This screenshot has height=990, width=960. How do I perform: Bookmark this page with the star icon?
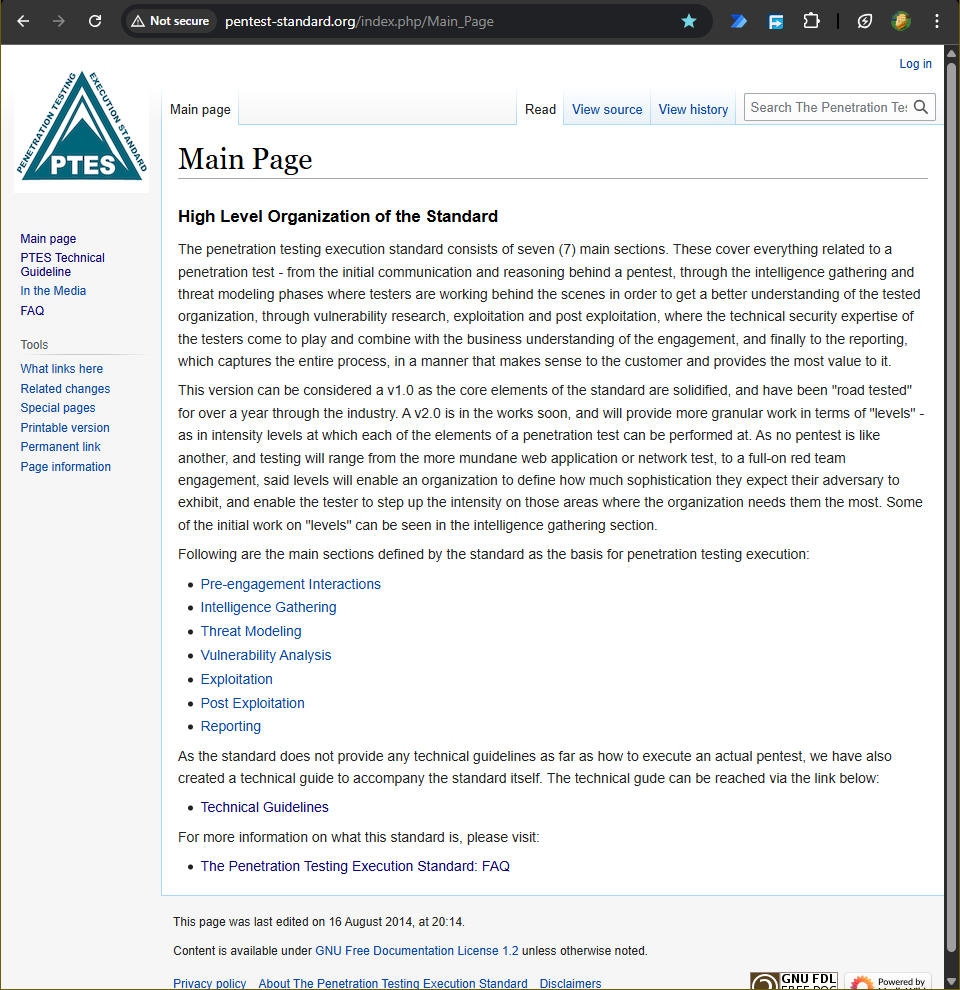click(x=688, y=21)
